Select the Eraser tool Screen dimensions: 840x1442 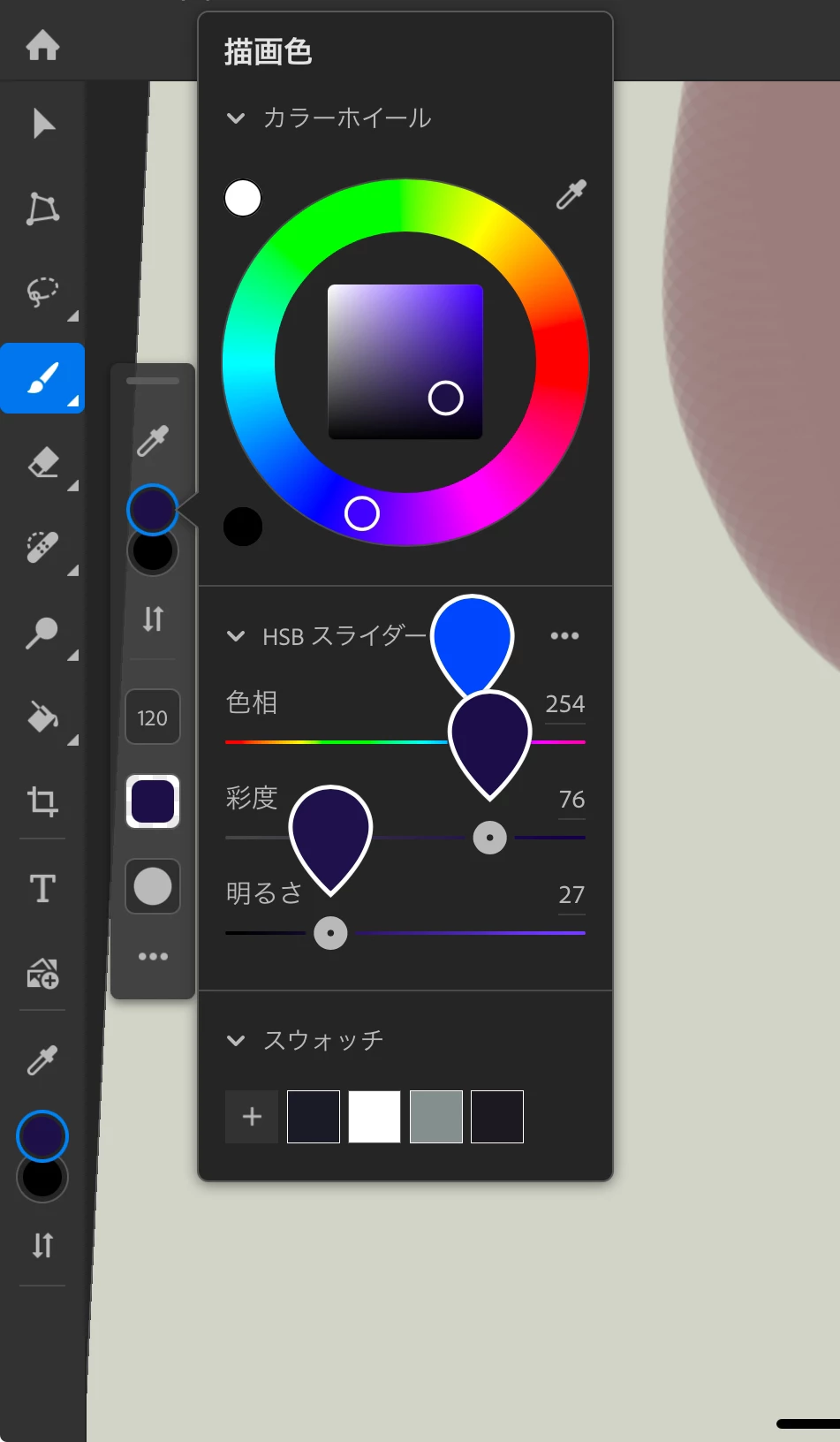(x=42, y=462)
